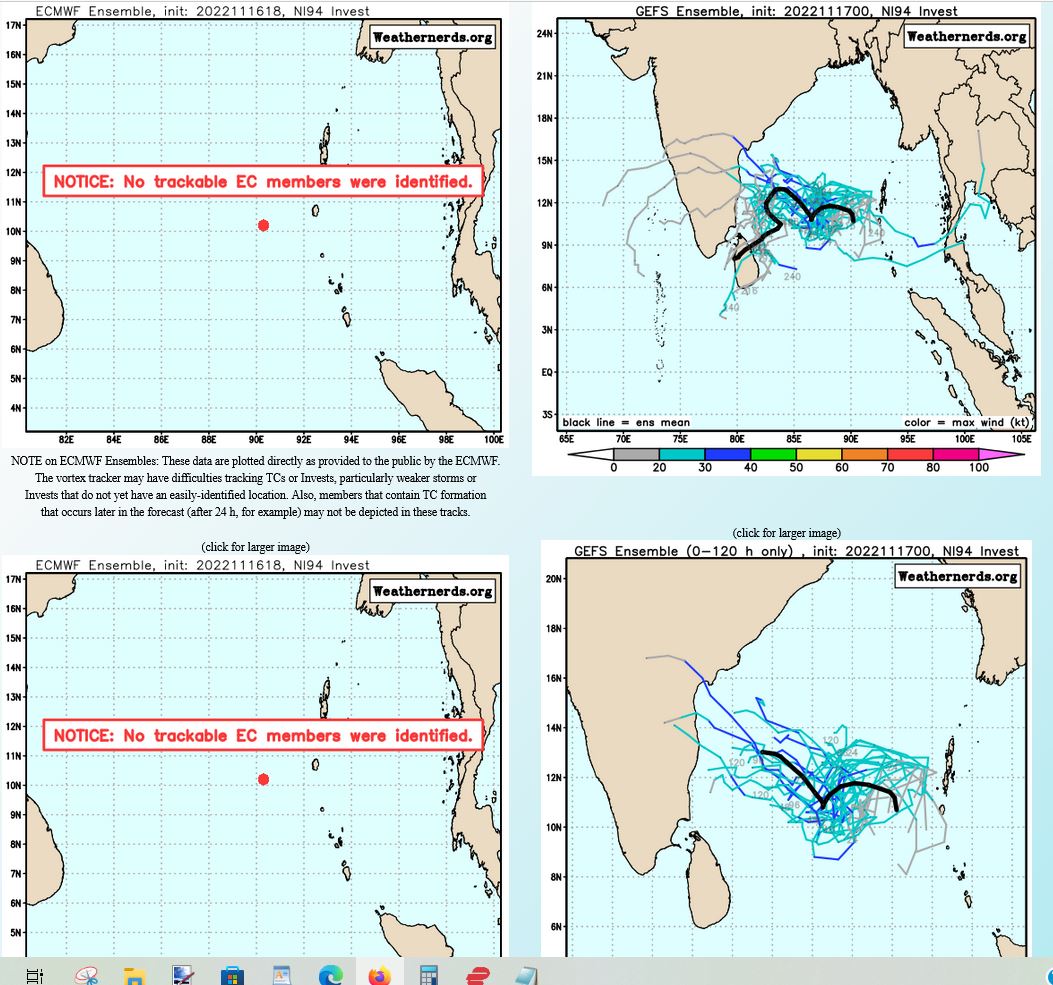The height and width of the screenshot is (985, 1053).
Task: Launch the Calculator from the taskbar
Action: click(429, 975)
